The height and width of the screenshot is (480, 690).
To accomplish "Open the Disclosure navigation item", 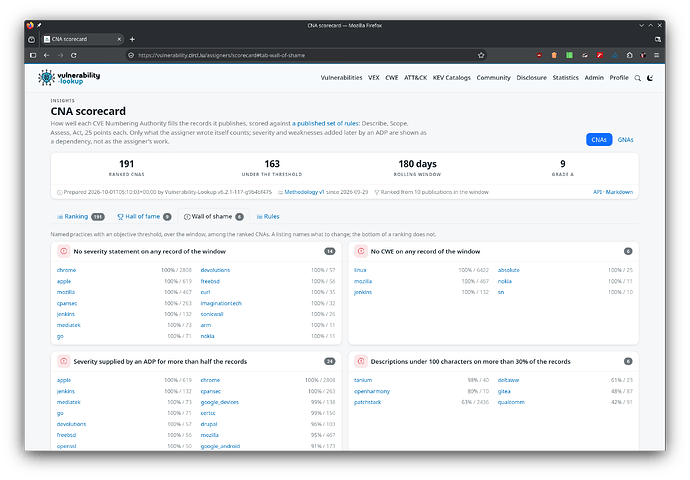I will (532, 77).
